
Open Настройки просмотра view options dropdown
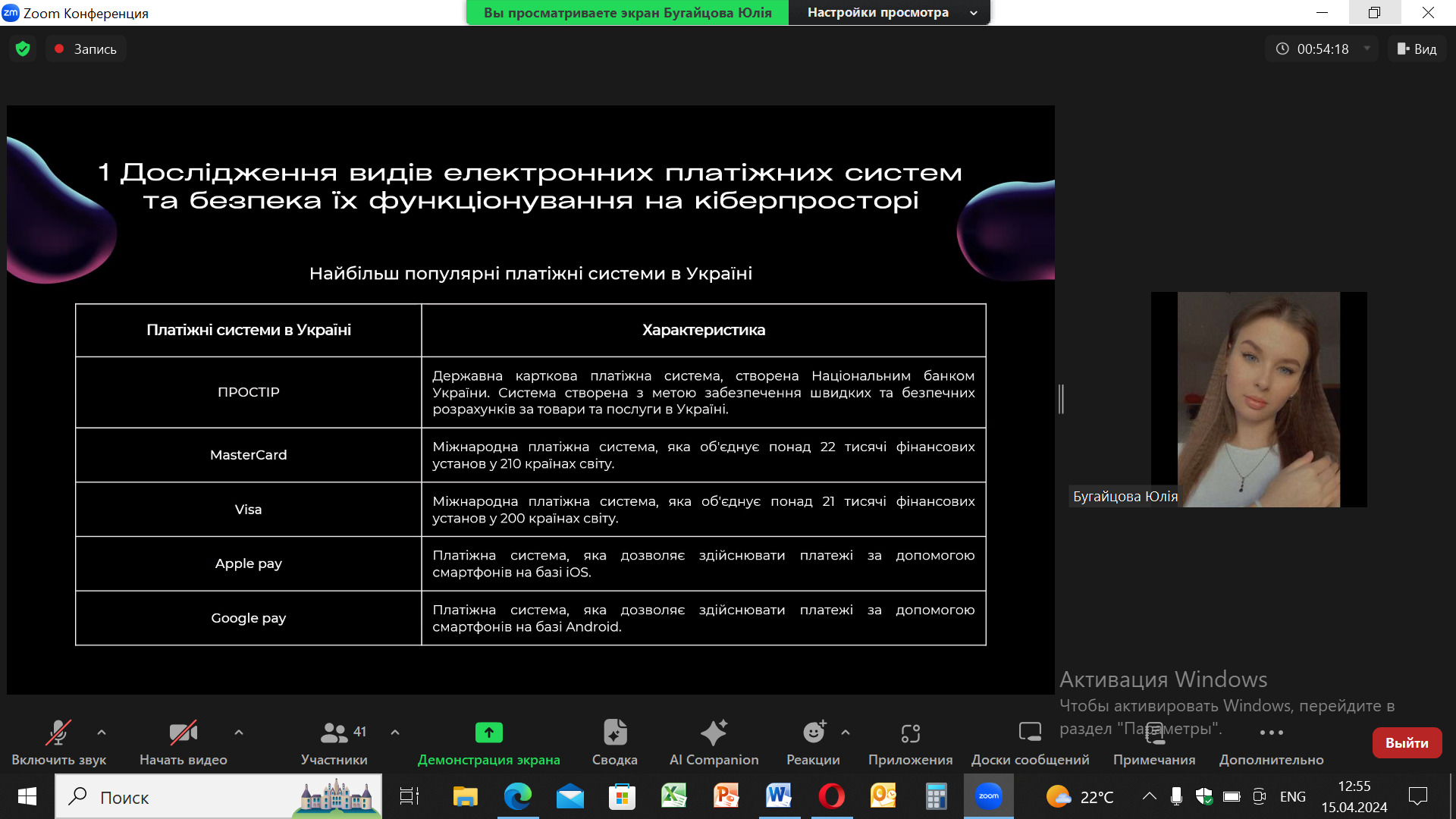tap(889, 13)
